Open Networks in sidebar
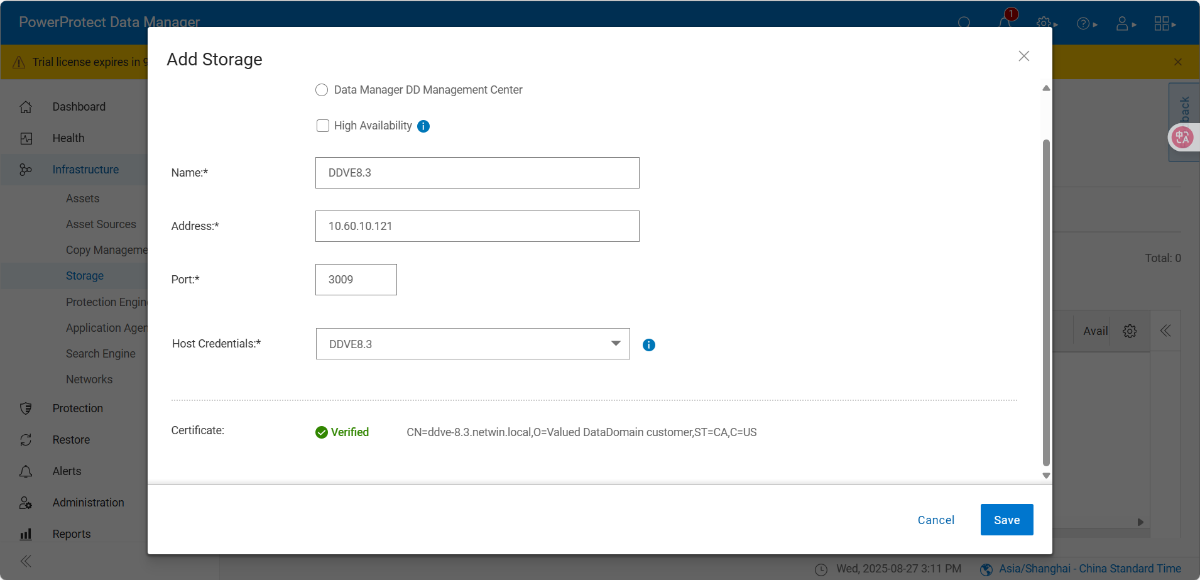This screenshot has width=1200, height=580. click(89, 380)
